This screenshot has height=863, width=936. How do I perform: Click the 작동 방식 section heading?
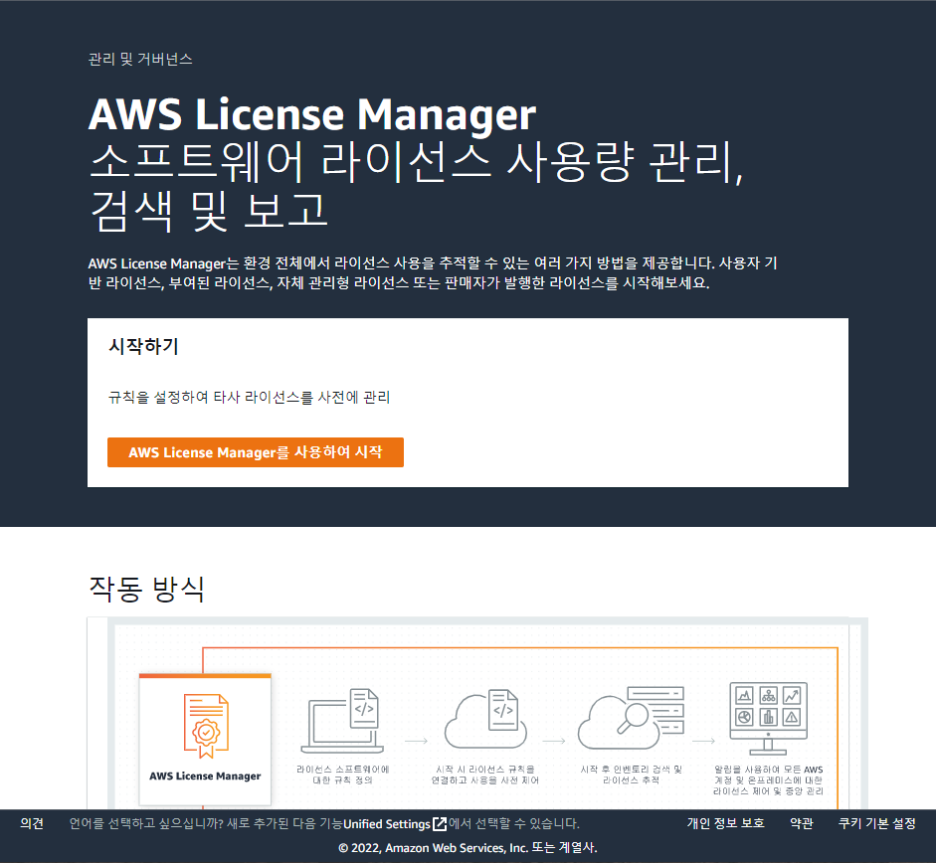(146, 589)
